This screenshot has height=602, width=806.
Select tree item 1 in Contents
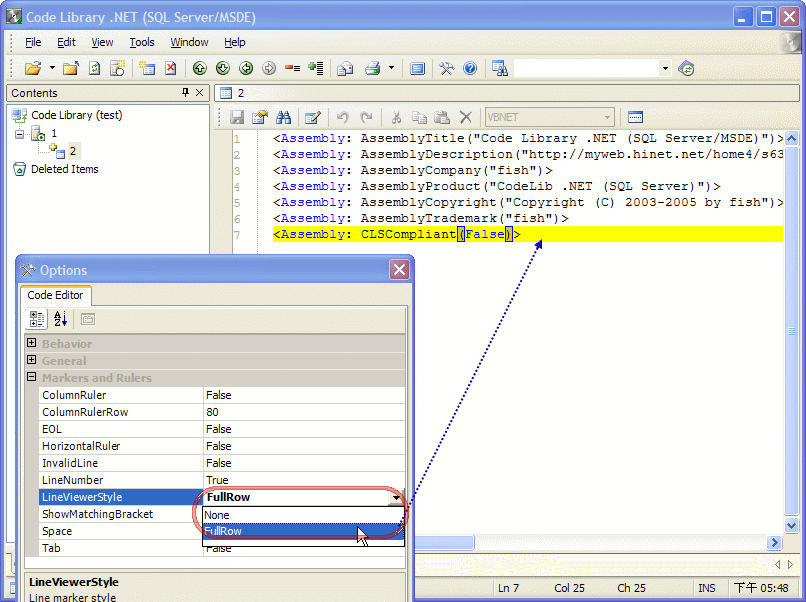point(54,134)
